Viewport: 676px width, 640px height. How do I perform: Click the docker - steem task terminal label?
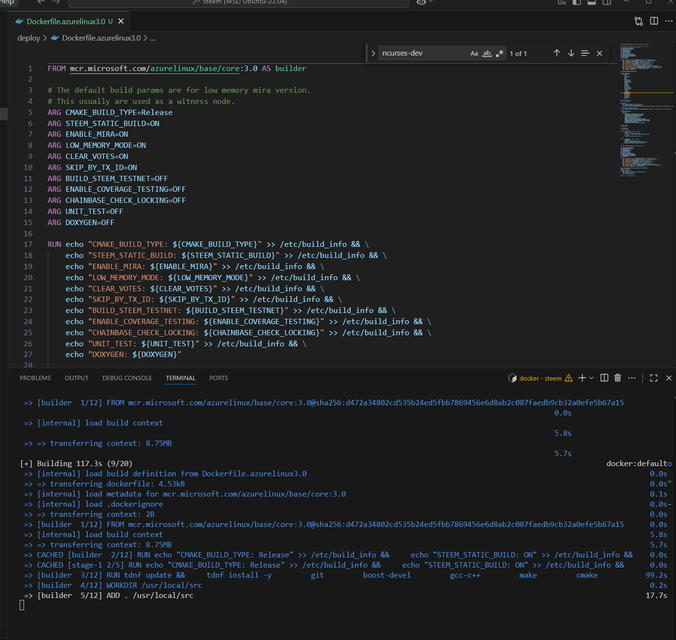540,378
